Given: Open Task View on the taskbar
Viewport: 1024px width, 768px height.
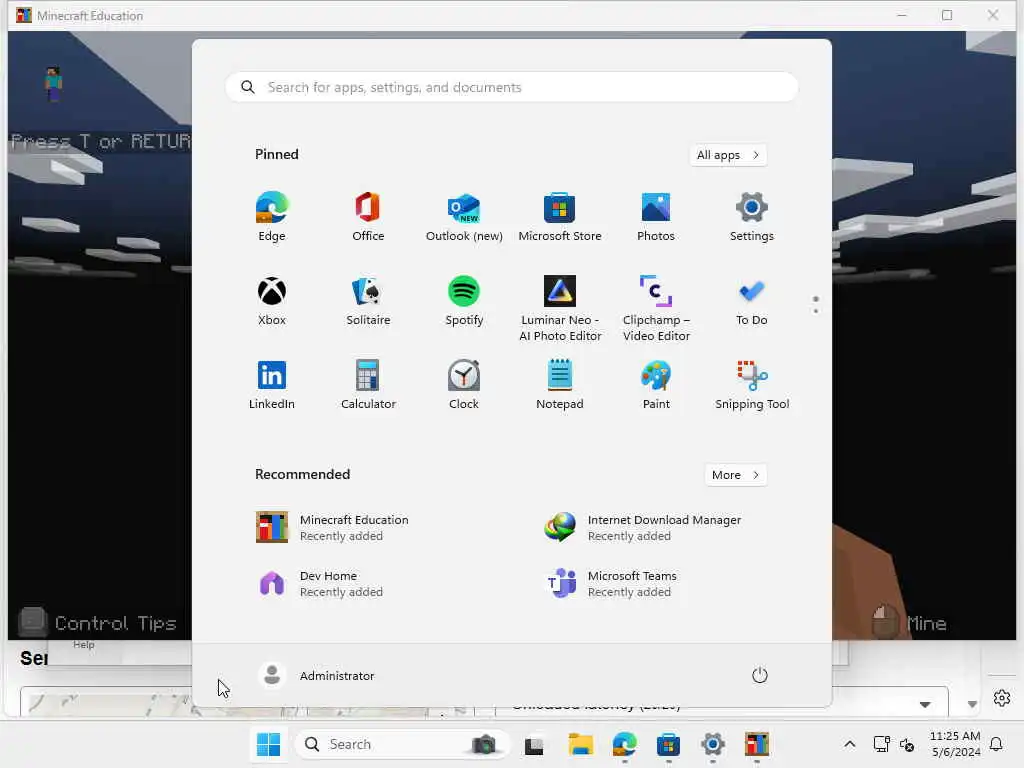Looking at the screenshot, I should (x=534, y=744).
